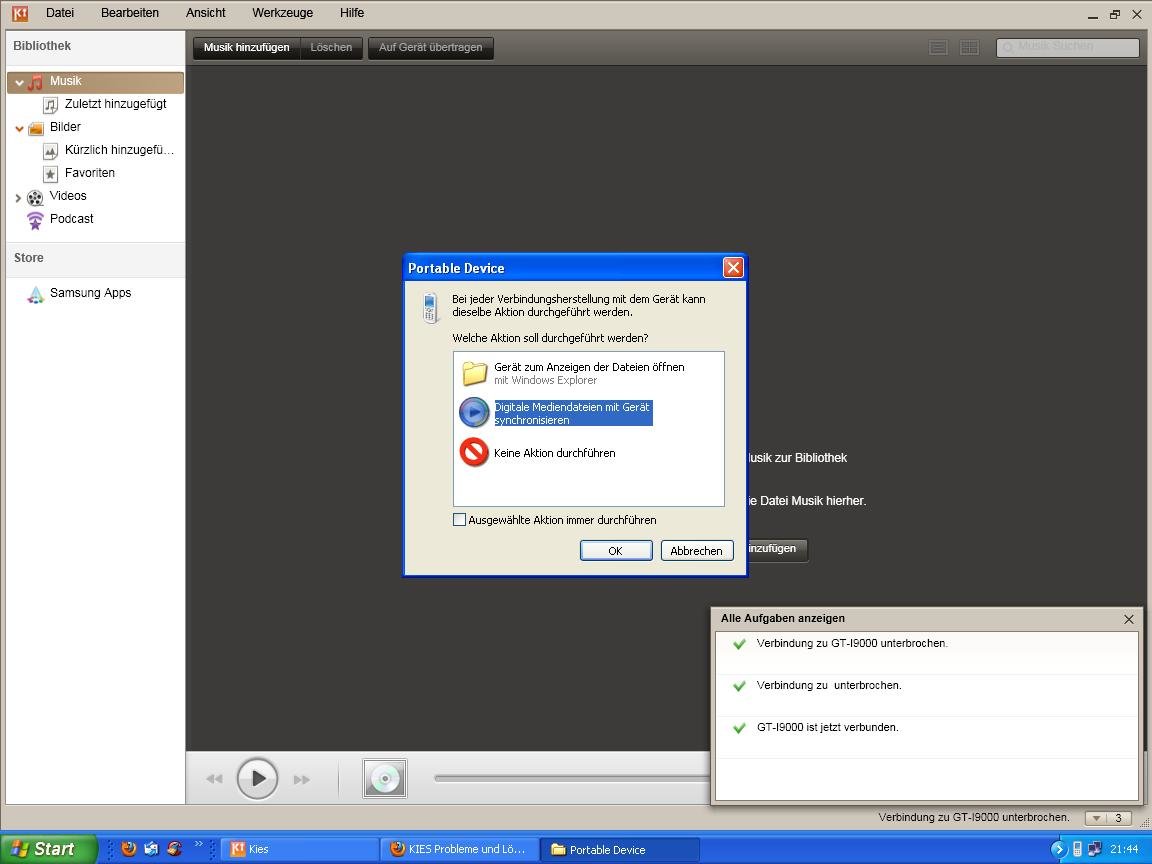Click the Samsung Apps label
Image resolution: width=1152 pixels, height=864 pixels.
tap(90, 292)
